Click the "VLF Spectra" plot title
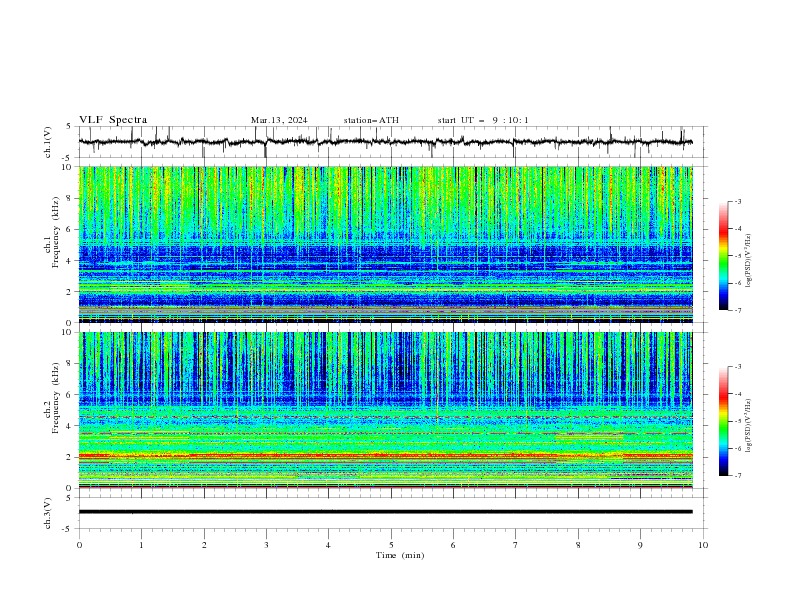The image size is (792, 612). click(113, 120)
